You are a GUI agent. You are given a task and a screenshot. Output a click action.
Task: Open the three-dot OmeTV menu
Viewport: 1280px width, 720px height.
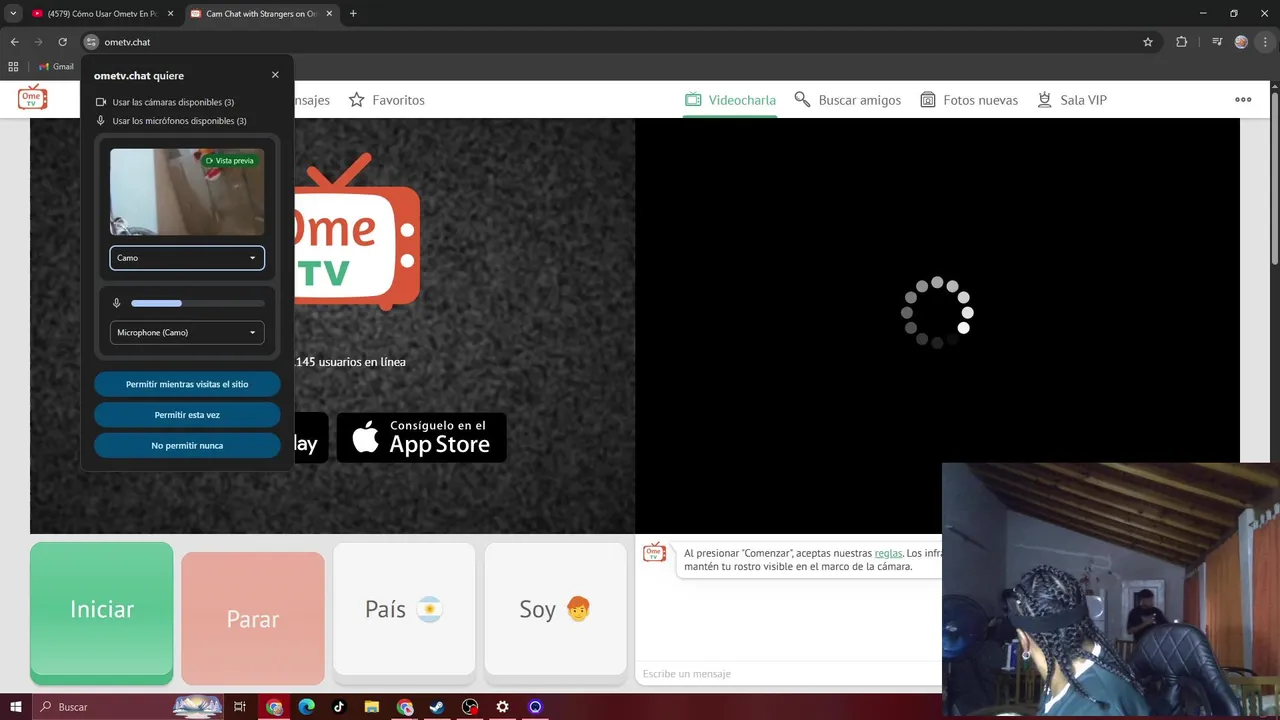tap(1243, 99)
